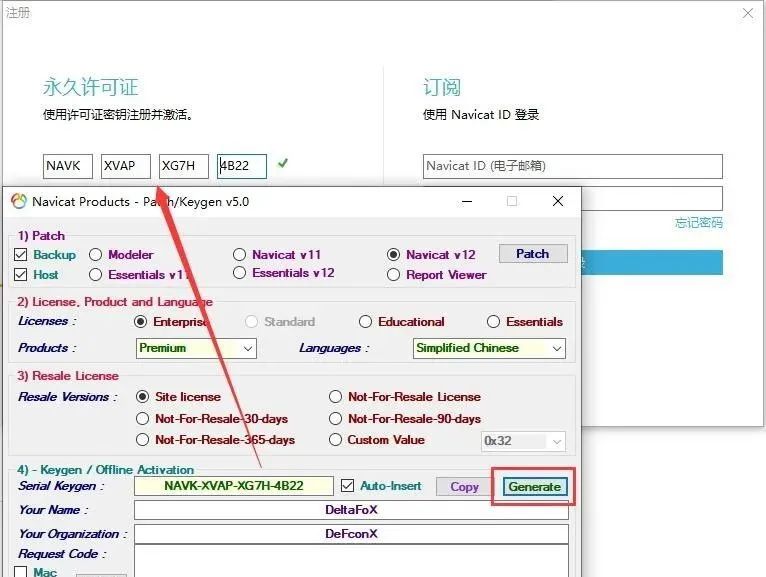
Task: Select Custom Value radio button
Action: pyautogui.click(x=335, y=440)
